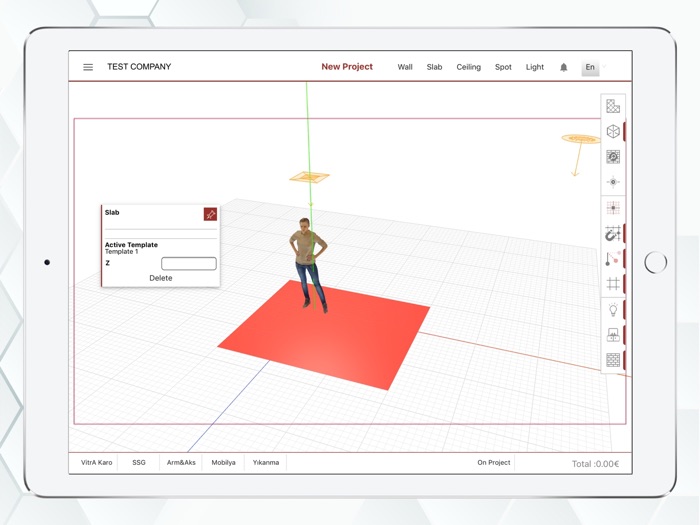Expand the Mobilya catalog category
The height and width of the screenshot is (525, 700).
pos(223,463)
